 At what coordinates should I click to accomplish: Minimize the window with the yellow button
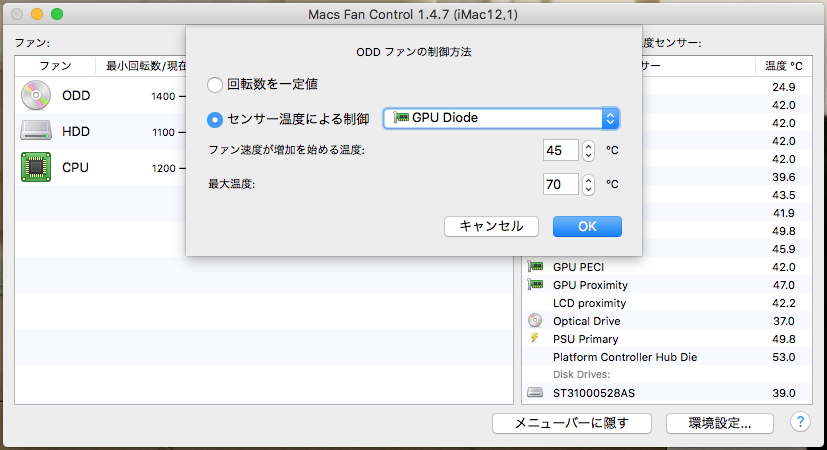[x=37, y=14]
